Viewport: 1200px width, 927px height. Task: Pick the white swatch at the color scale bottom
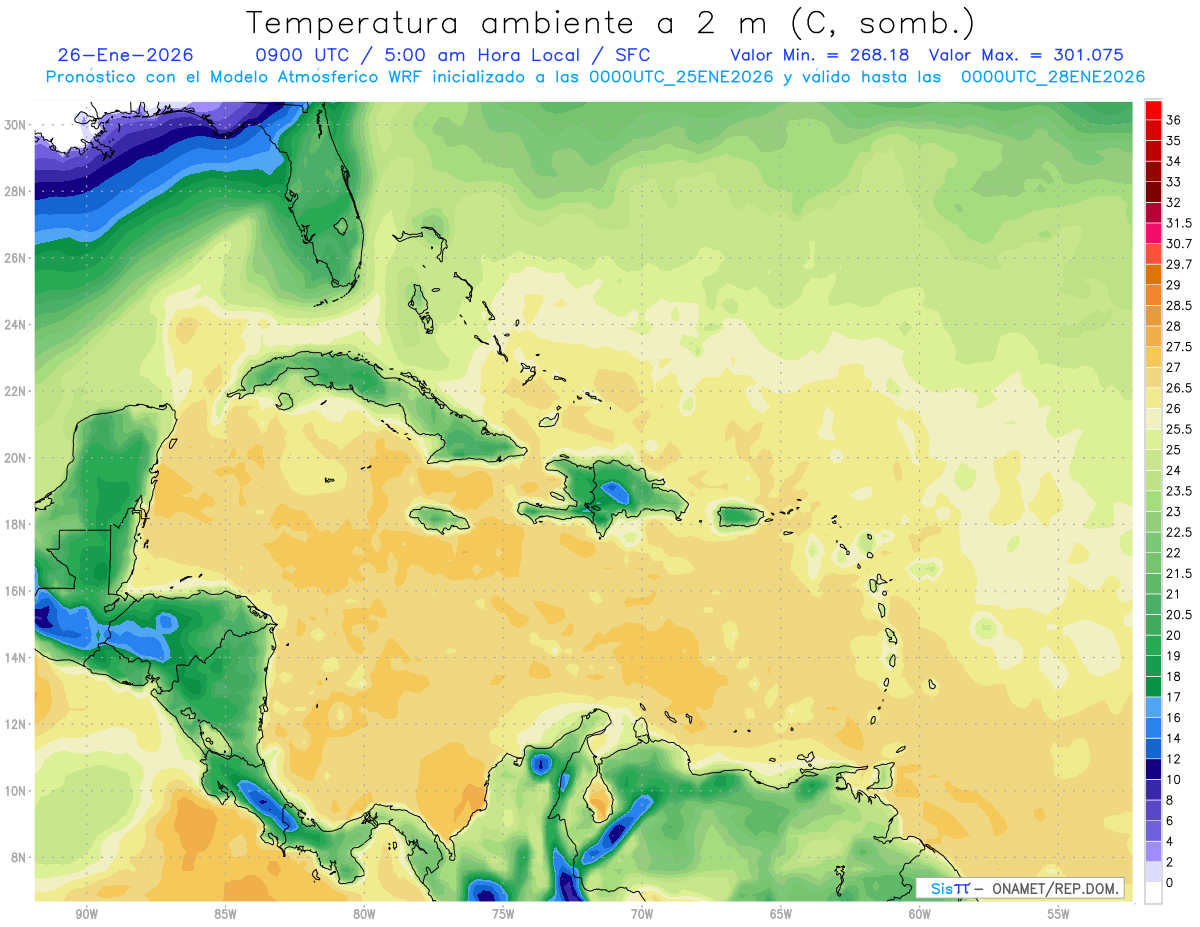tap(1153, 893)
